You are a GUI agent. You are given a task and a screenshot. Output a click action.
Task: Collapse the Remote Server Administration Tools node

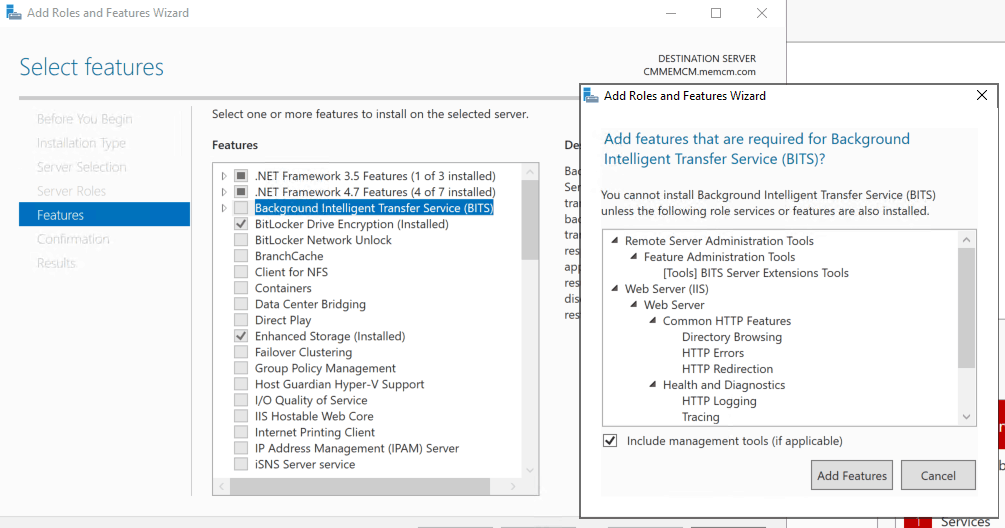tap(615, 240)
